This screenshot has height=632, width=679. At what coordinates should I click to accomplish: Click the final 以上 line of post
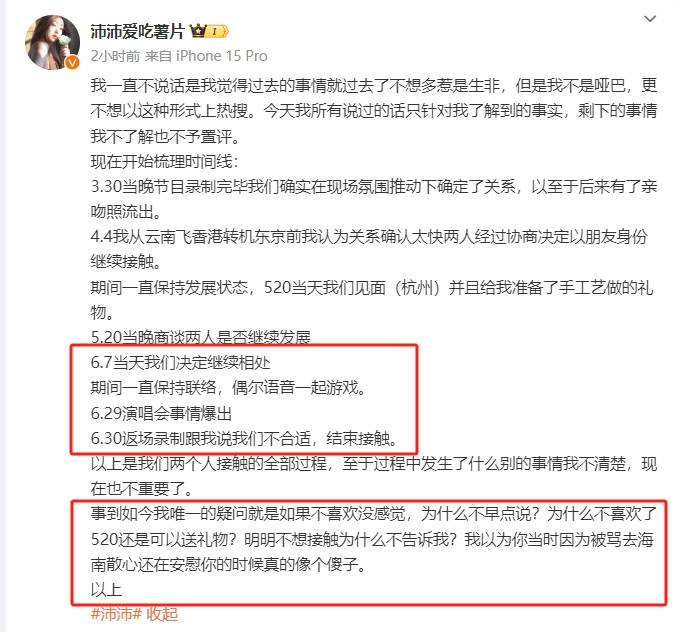pos(106,589)
